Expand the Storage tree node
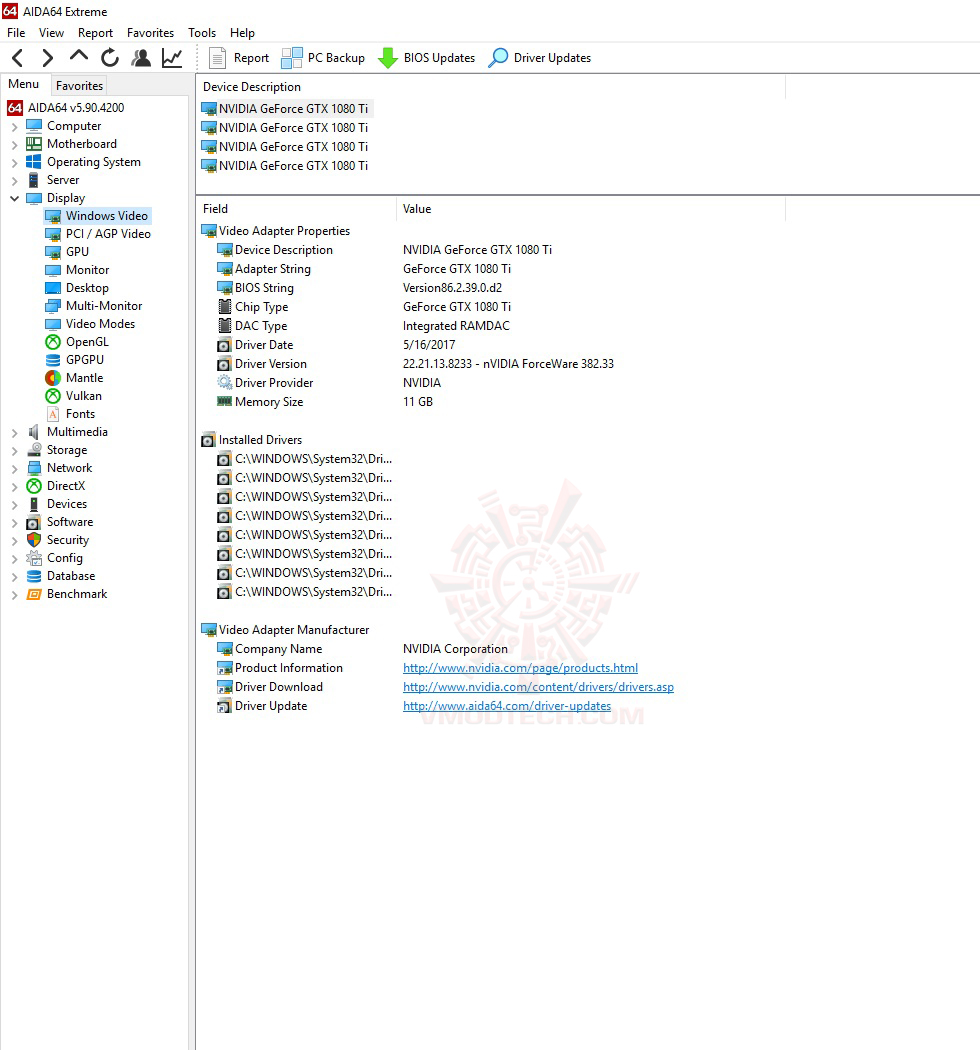 pyautogui.click(x=14, y=451)
